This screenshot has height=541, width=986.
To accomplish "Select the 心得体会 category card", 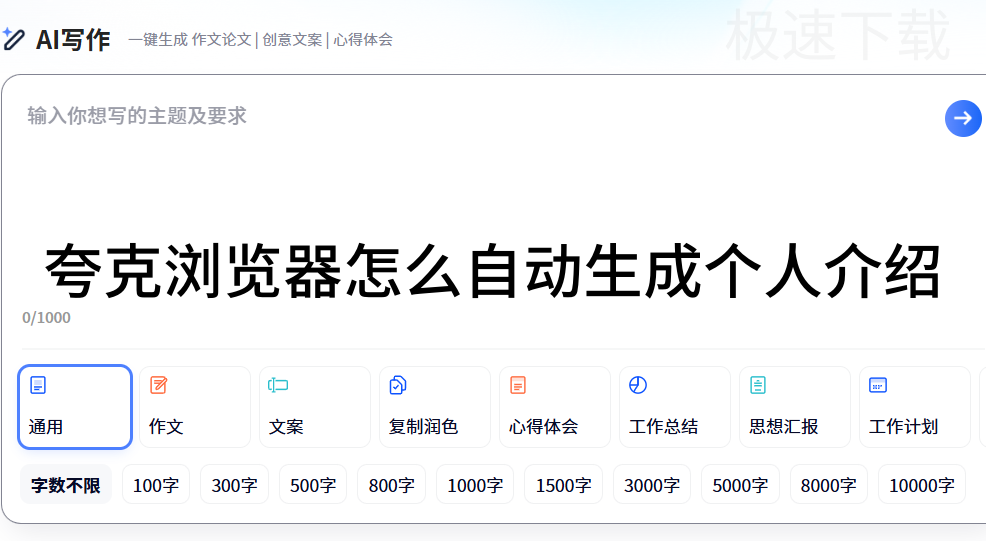I will (x=555, y=407).
